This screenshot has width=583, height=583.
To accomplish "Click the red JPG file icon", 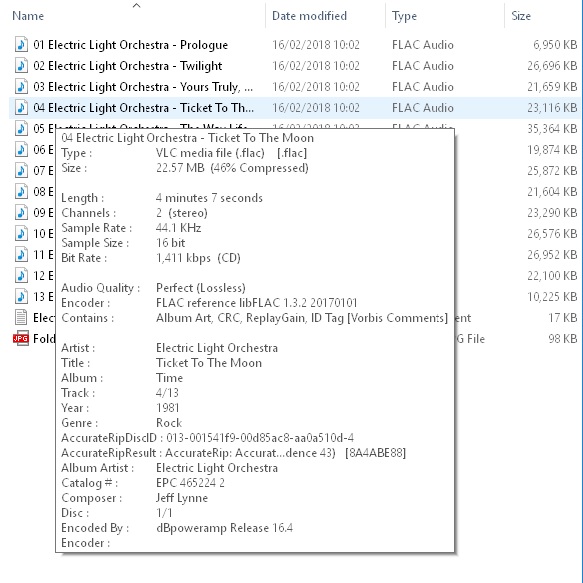I will (21, 338).
